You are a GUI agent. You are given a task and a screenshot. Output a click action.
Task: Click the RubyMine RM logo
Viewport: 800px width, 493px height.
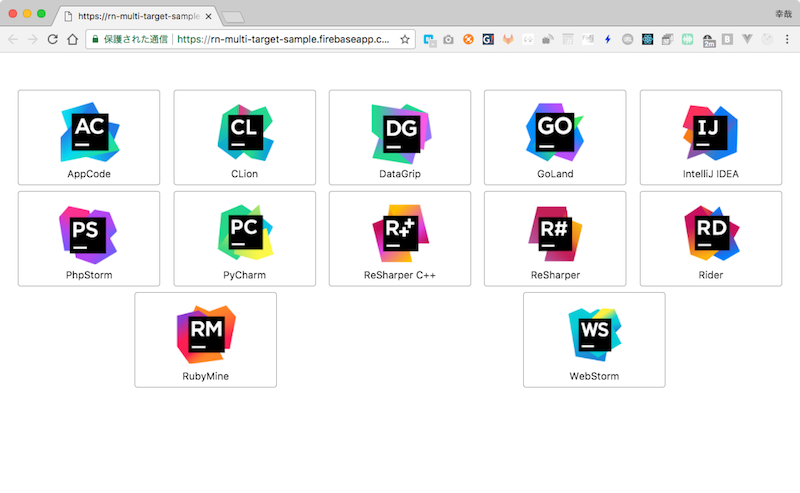click(206, 334)
